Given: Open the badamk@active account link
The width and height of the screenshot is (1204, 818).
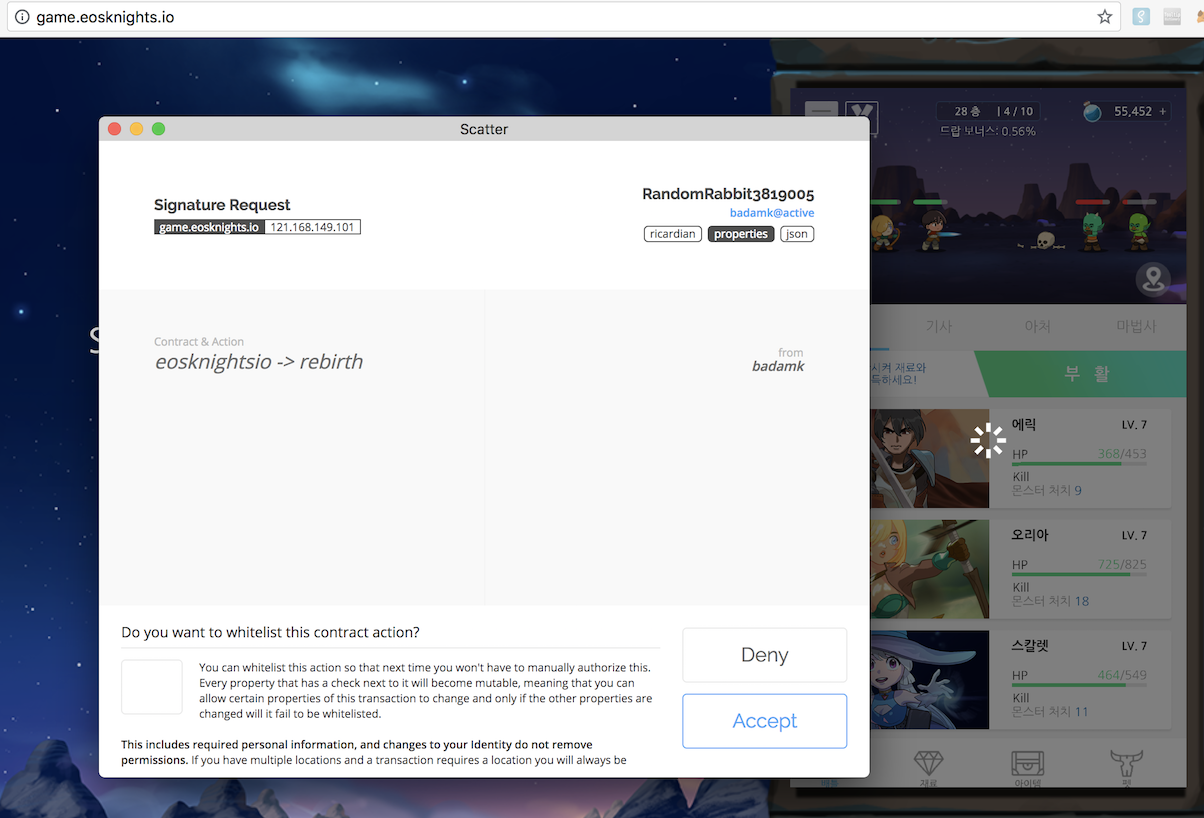Looking at the screenshot, I should tap(772, 213).
